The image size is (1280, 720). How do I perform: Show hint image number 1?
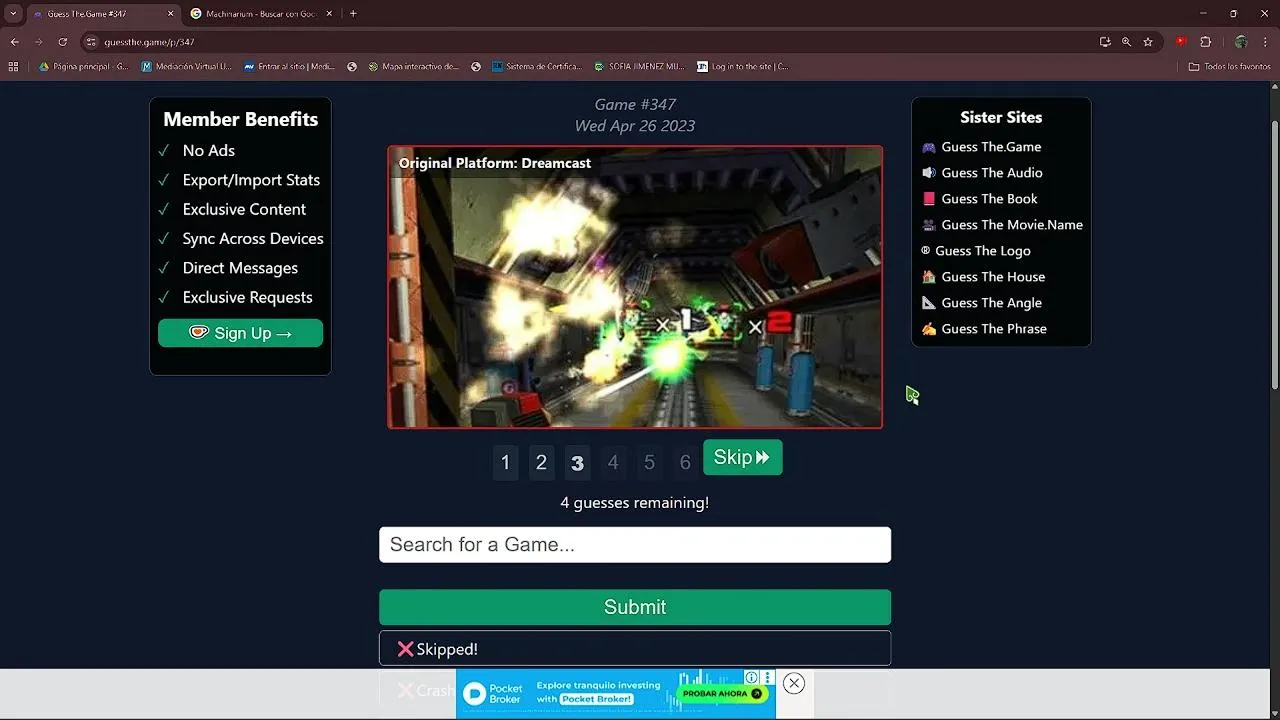pyautogui.click(x=505, y=462)
